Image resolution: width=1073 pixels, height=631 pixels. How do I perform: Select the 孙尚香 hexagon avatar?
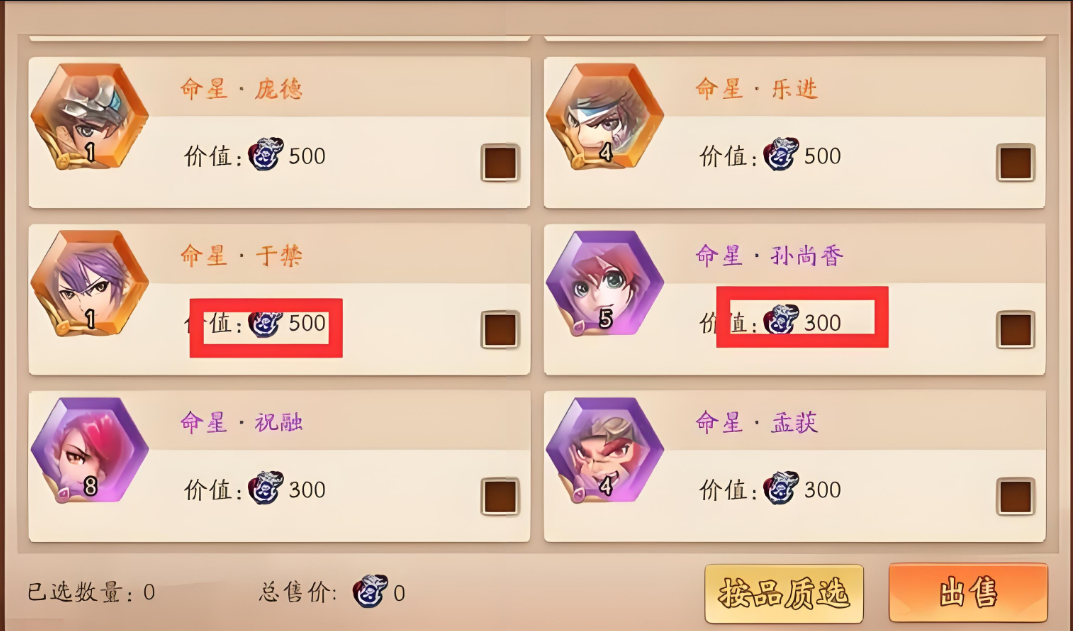(x=605, y=283)
